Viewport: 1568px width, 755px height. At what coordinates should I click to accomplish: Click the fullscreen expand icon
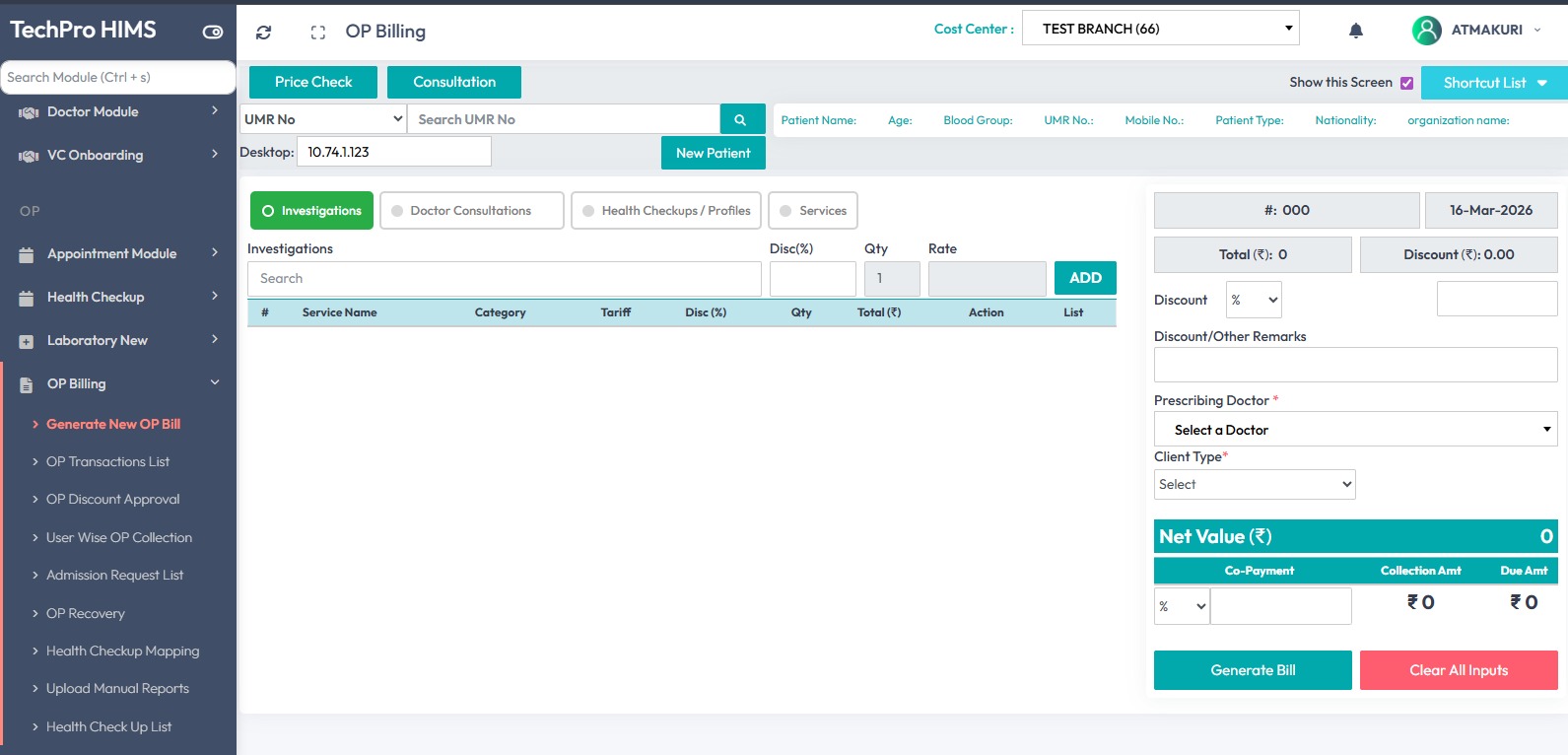click(x=317, y=33)
